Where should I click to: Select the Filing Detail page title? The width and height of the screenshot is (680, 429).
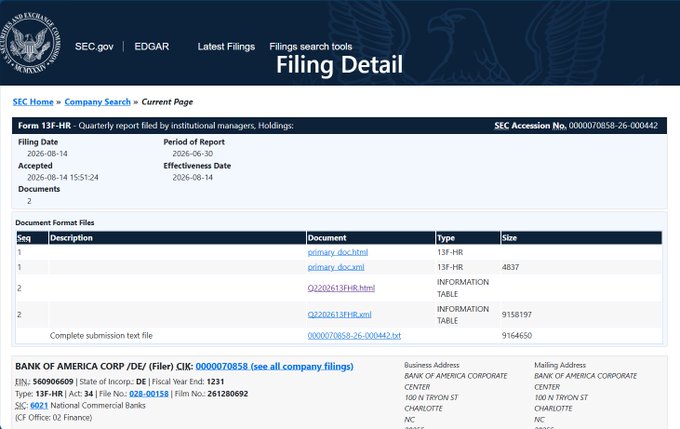tap(340, 65)
